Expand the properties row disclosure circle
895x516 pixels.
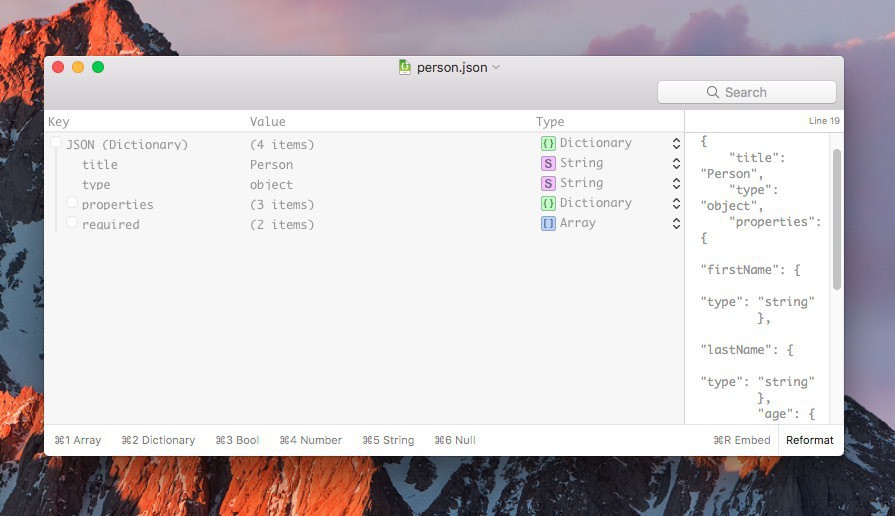72,202
